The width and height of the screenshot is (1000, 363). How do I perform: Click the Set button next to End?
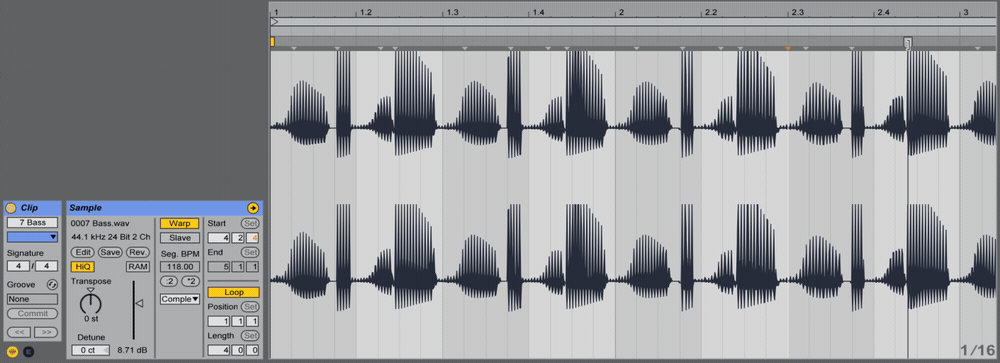click(x=250, y=252)
